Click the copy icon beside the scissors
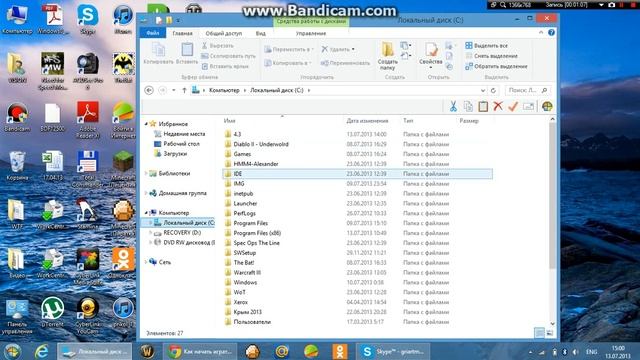 click(x=468, y=107)
